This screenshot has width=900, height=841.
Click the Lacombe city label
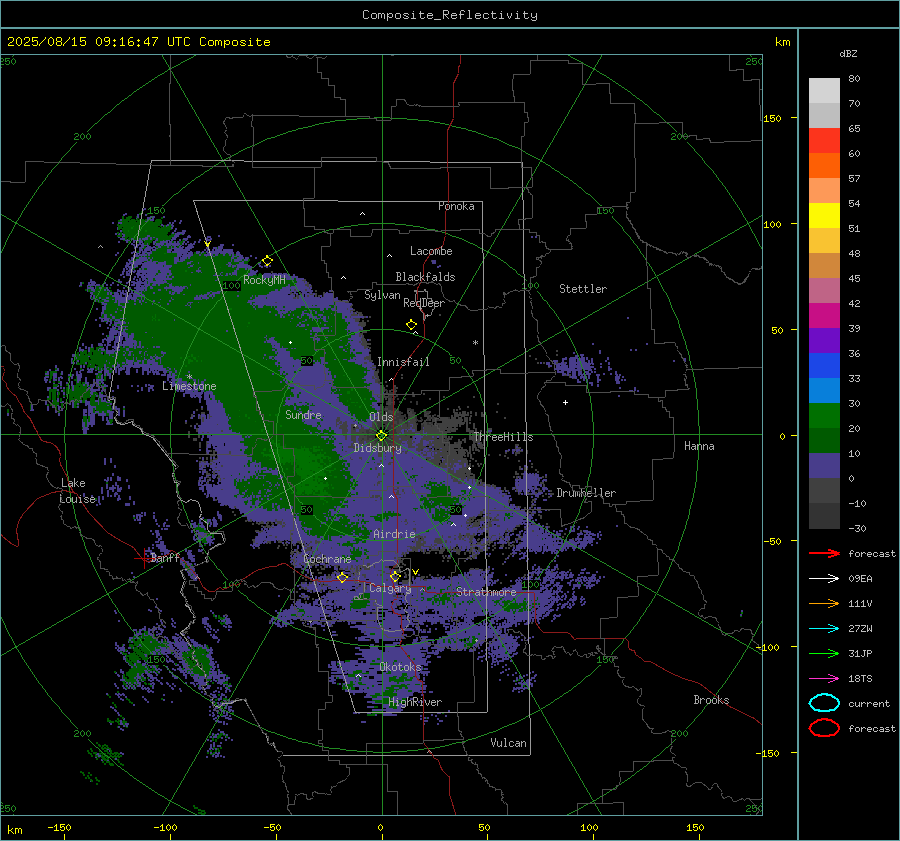click(x=431, y=251)
